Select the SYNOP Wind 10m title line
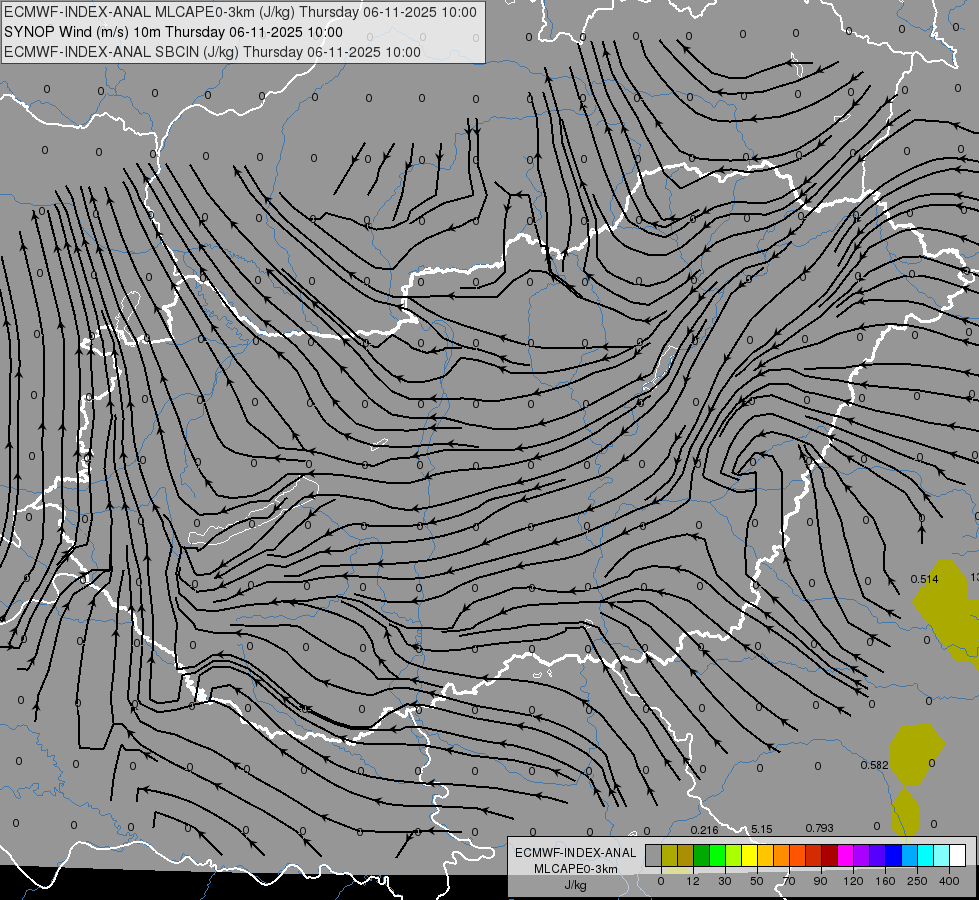979x900 pixels. coord(174,32)
